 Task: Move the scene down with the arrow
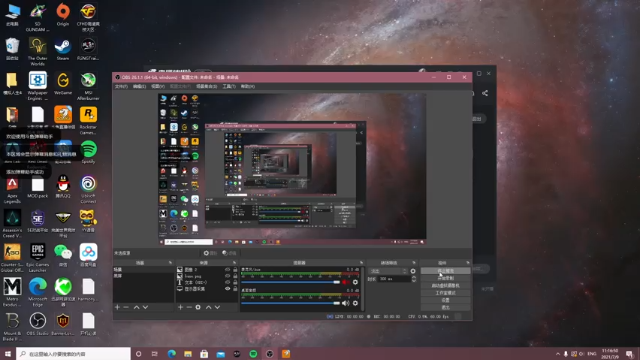pos(145,307)
